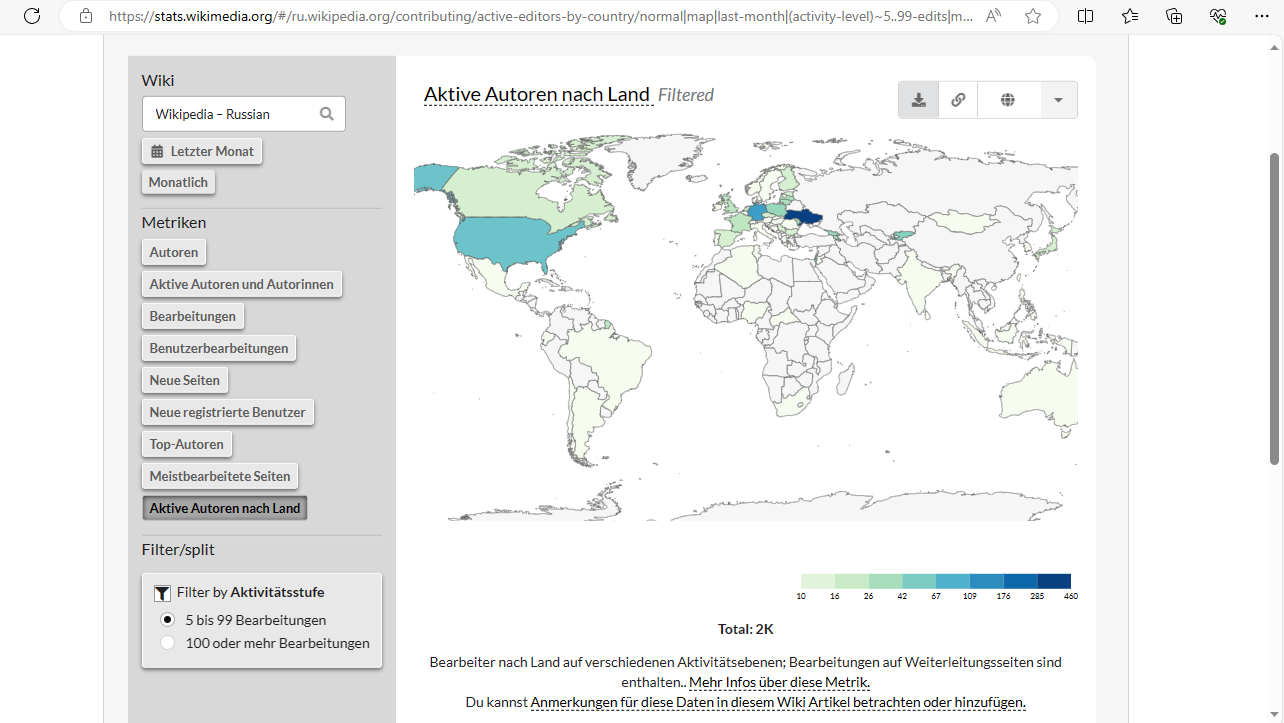Image resolution: width=1284 pixels, height=723 pixels.
Task: Open the Top-Autoren metric
Action: pos(187,444)
